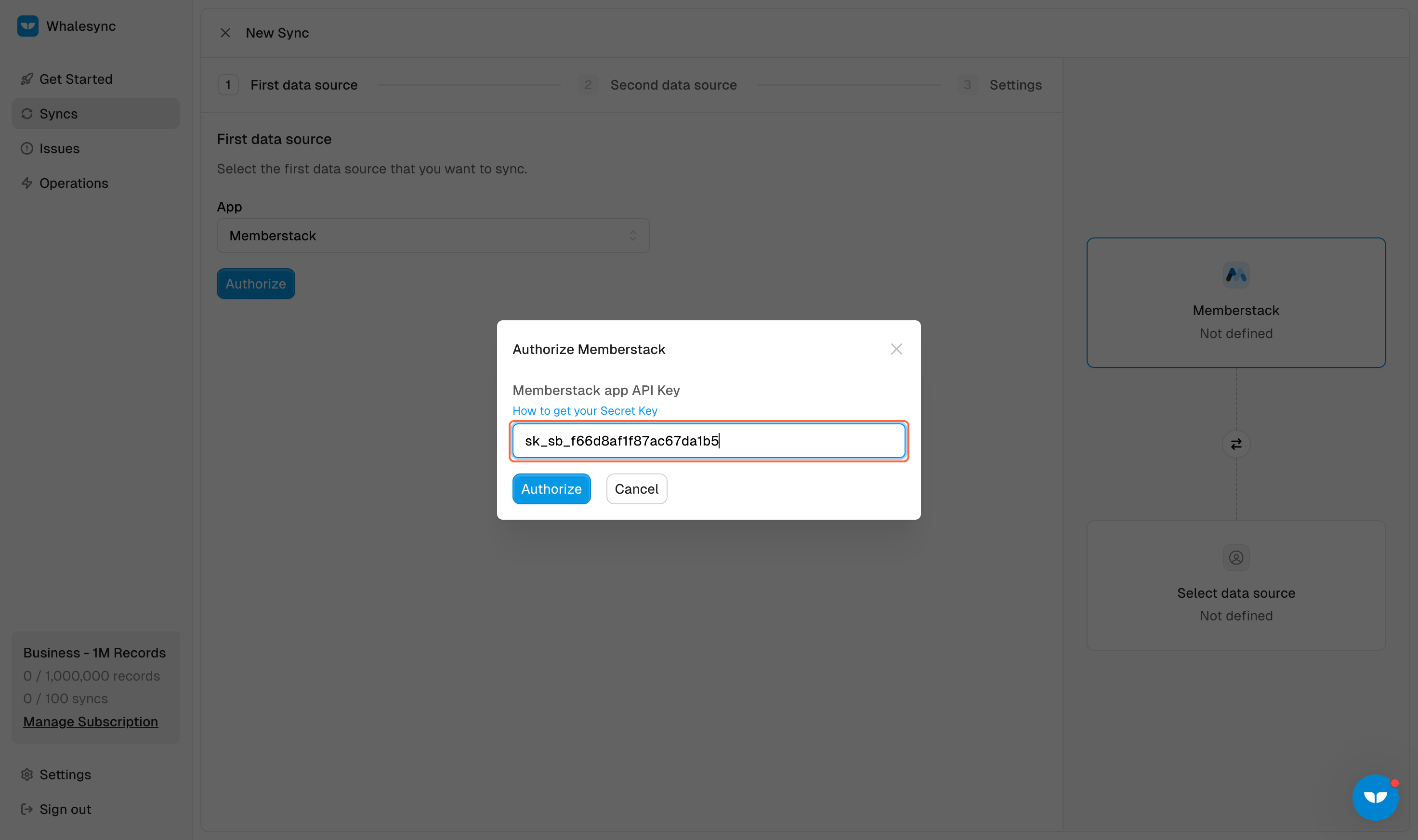The height and width of the screenshot is (840, 1418).
Task: Close the New Sync panel
Action: (225, 33)
